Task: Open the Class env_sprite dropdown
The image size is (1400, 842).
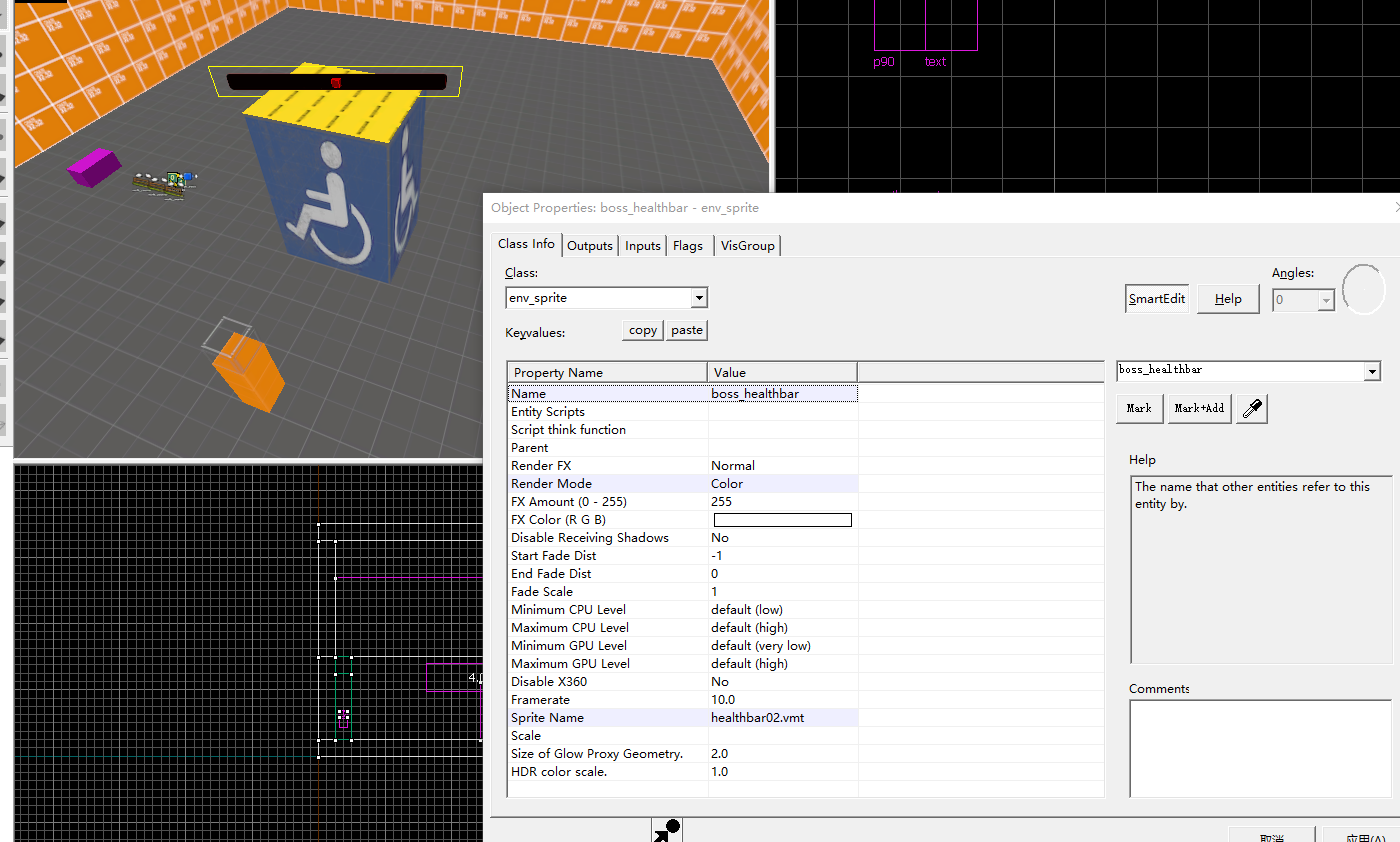Action: tap(699, 298)
